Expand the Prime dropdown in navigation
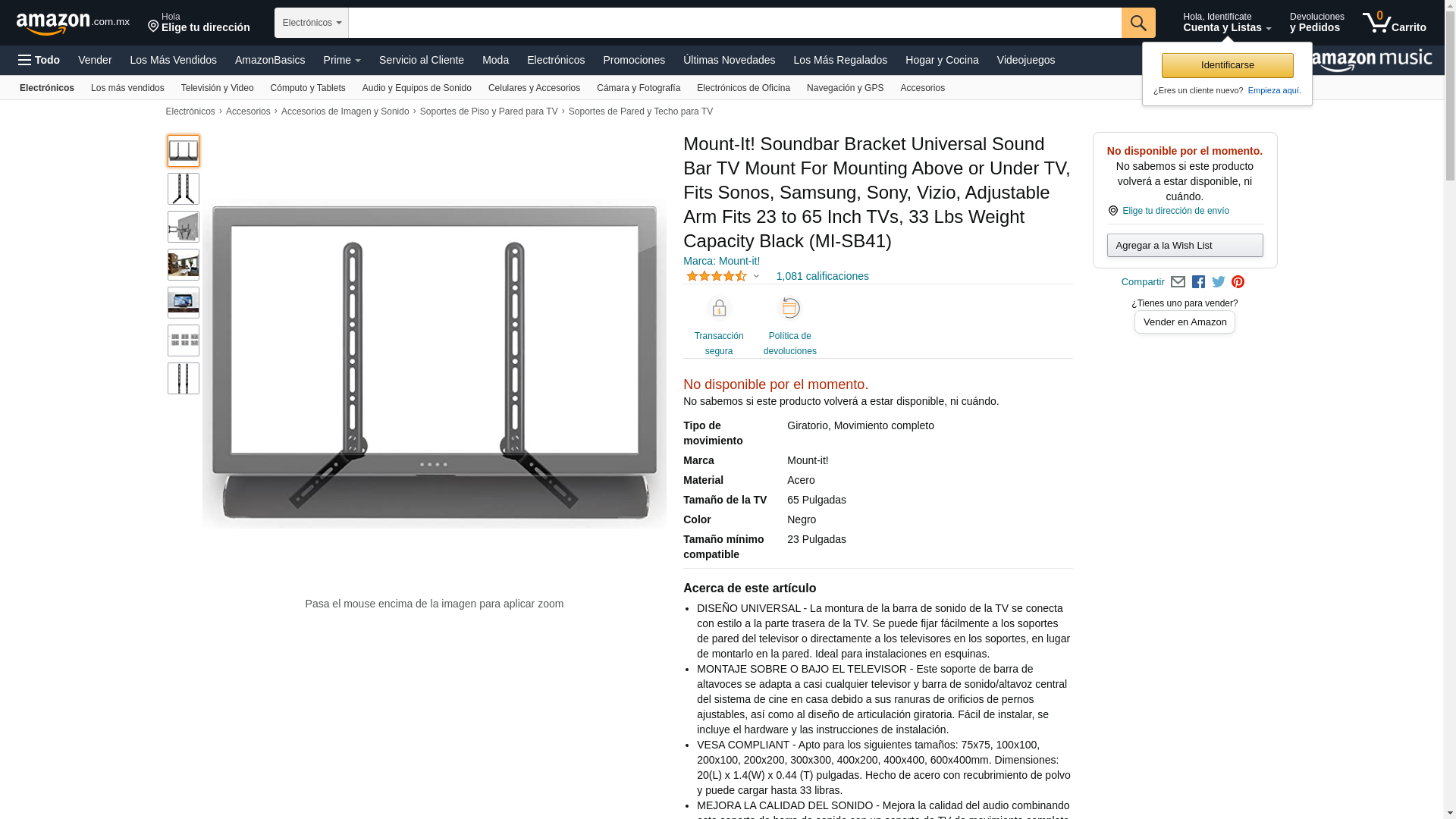1456x819 pixels. [342, 60]
